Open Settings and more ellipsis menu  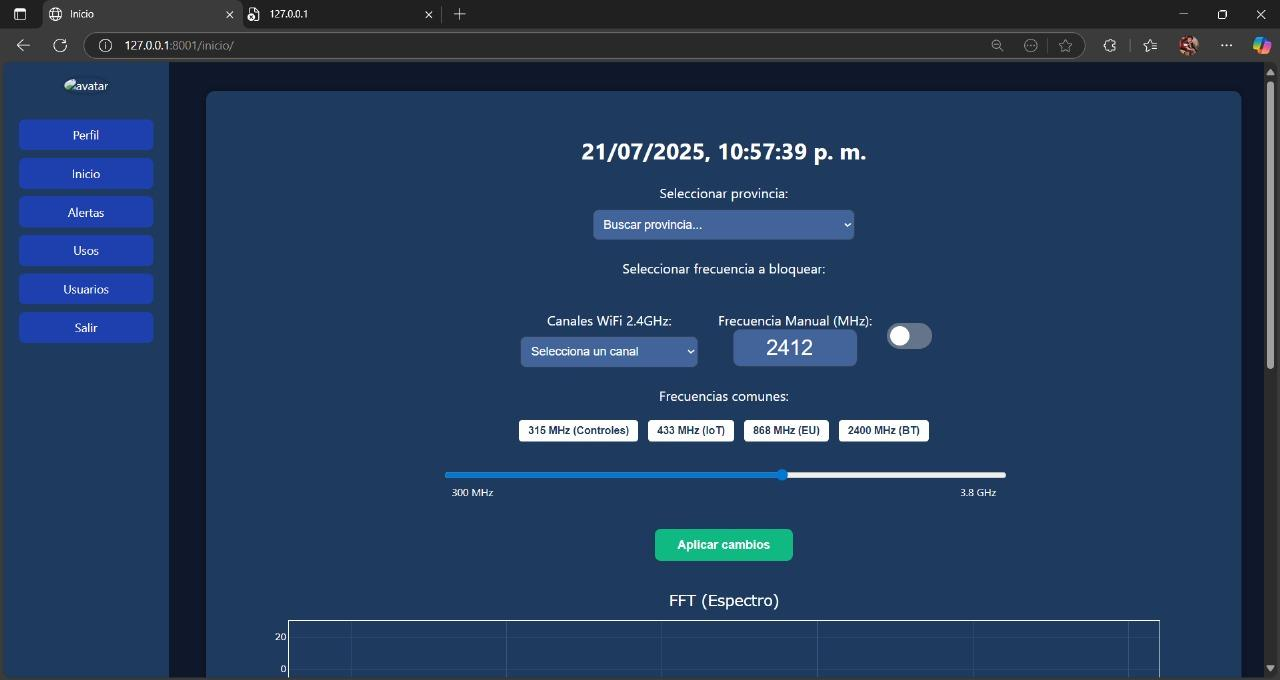click(1227, 45)
